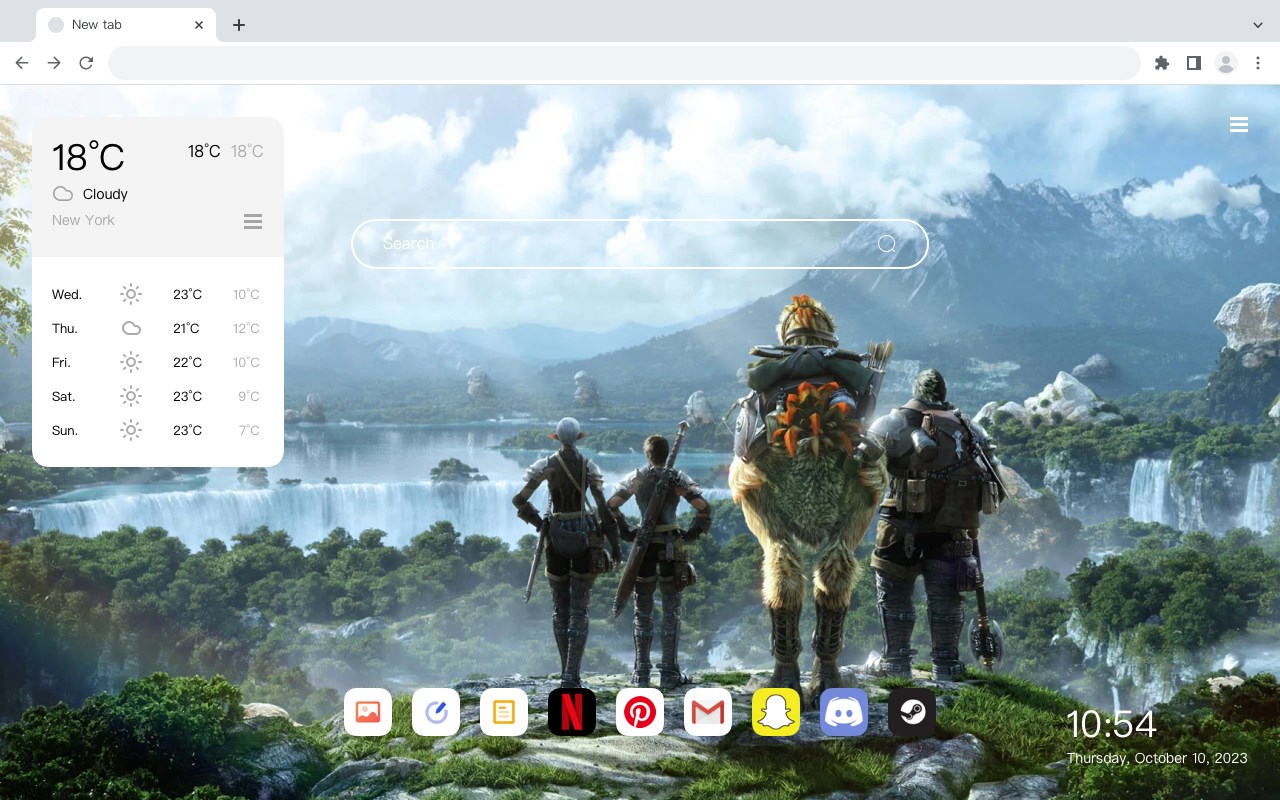1280x800 pixels.
Task: Open the Discord shortcut
Action: 844,712
